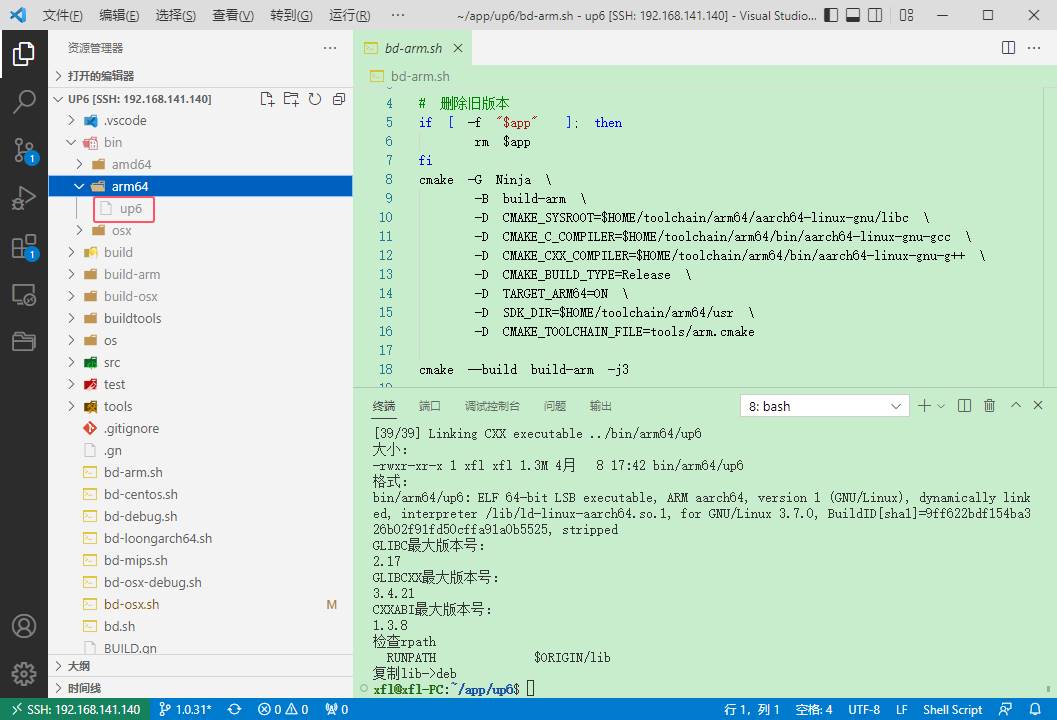Open Run and Debug view
The image size is (1057, 720).
pos(24,198)
